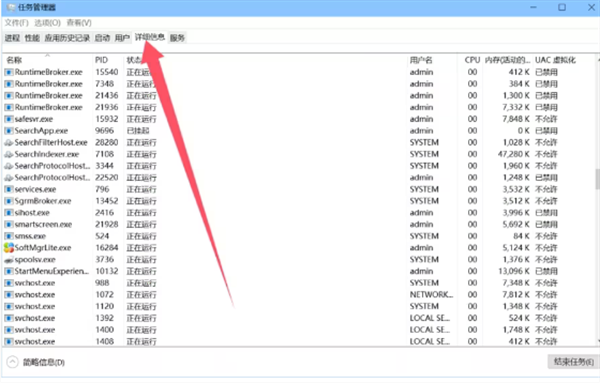
Task: Select memory value 84 K
Action: tap(522, 236)
